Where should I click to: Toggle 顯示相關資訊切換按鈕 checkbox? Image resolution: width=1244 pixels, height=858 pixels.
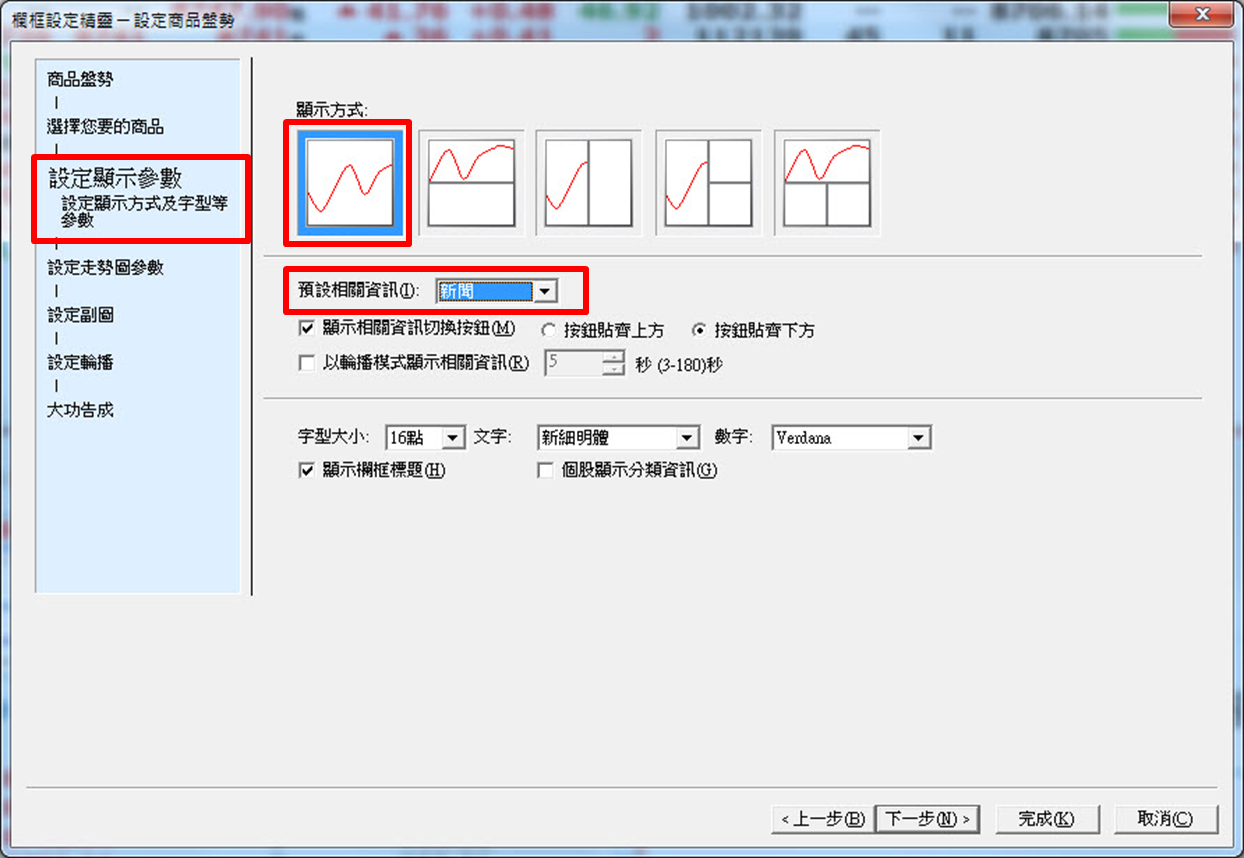(307, 329)
